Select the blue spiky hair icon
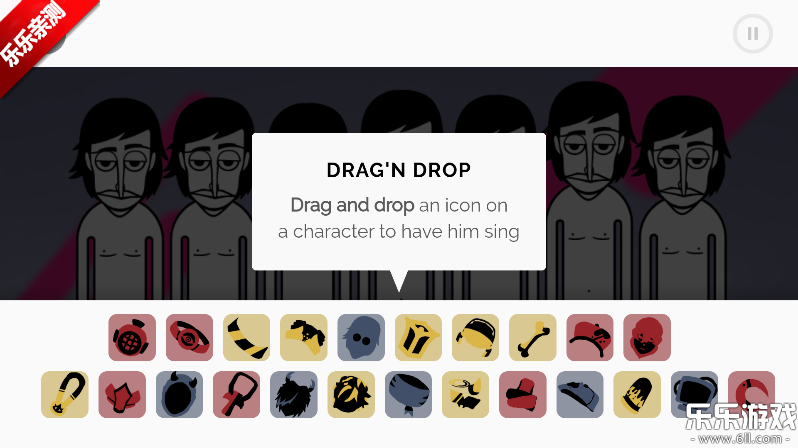Image resolution: width=798 pixels, height=448 pixels. (294, 395)
